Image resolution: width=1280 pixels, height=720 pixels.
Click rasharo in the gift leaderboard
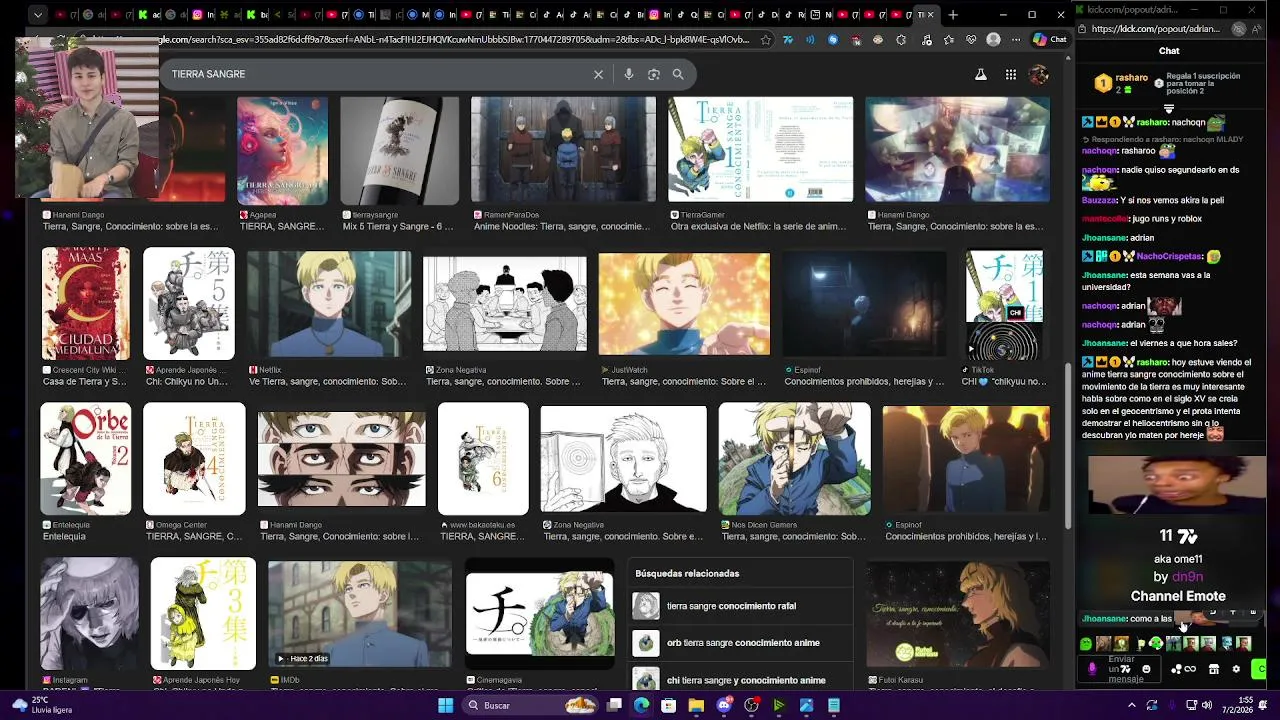1132,77
